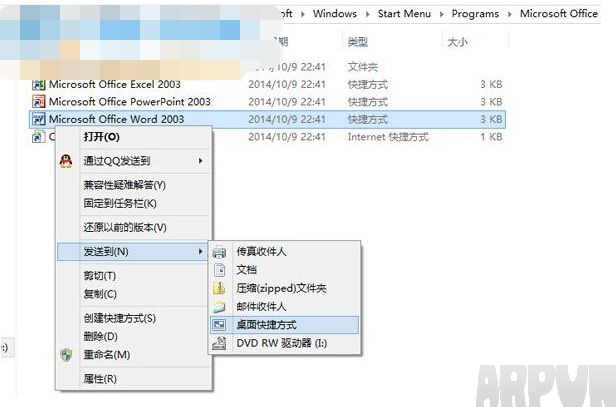Click the PowerPoint 2003 shortcut icon

(38, 102)
